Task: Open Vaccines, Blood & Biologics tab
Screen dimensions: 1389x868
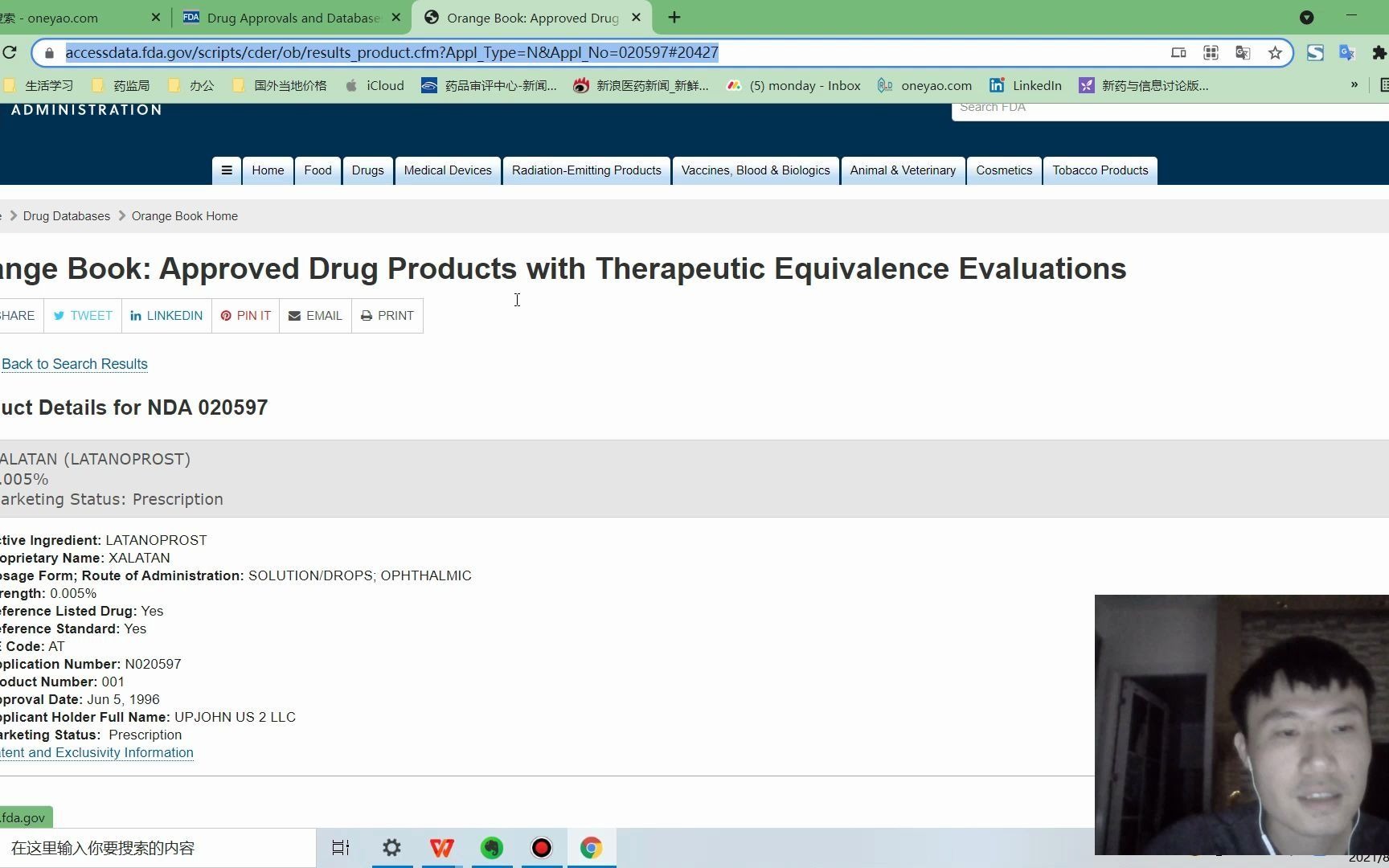Action: point(756,170)
